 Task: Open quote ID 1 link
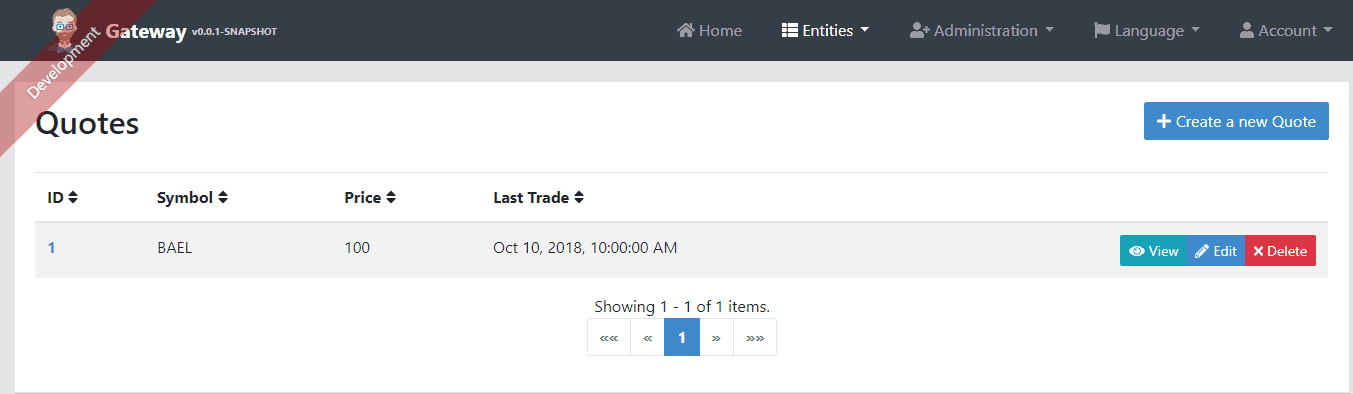tap(51, 248)
